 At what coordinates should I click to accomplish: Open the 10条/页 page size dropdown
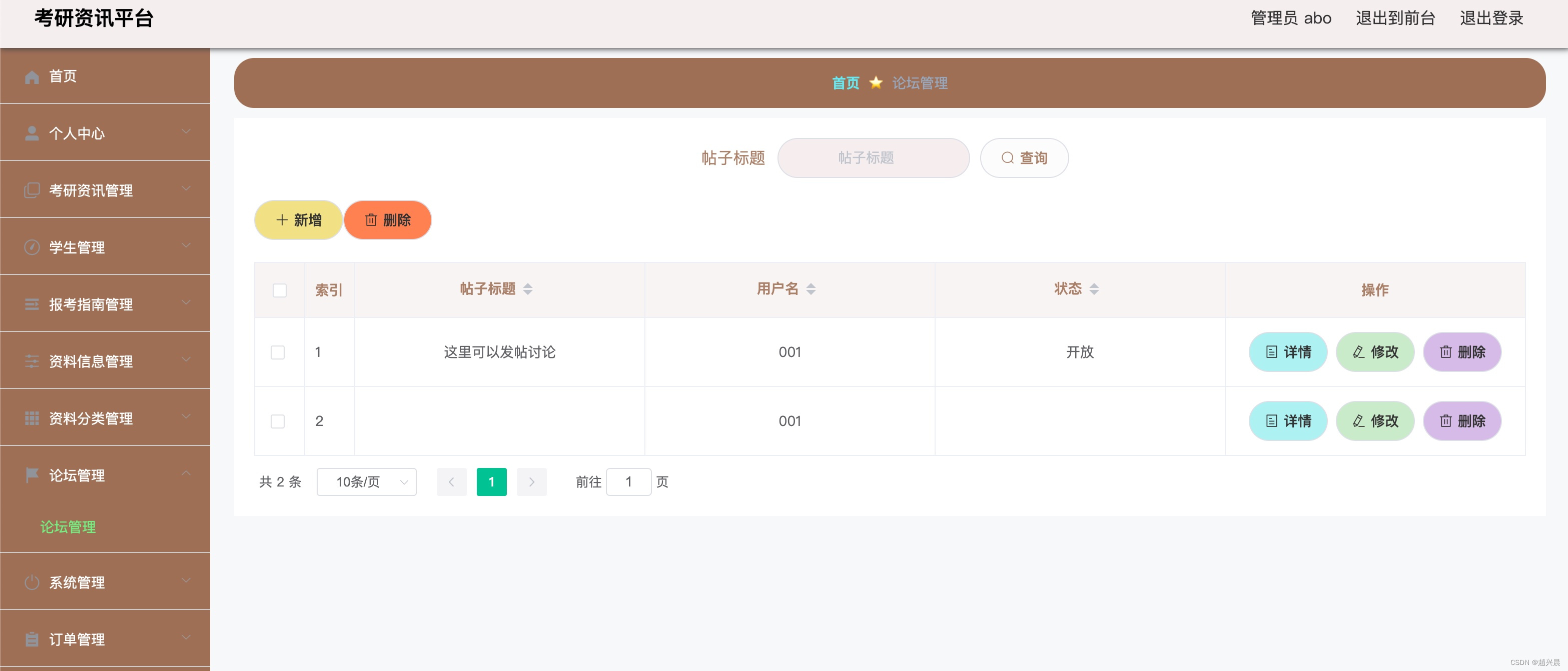click(x=366, y=482)
